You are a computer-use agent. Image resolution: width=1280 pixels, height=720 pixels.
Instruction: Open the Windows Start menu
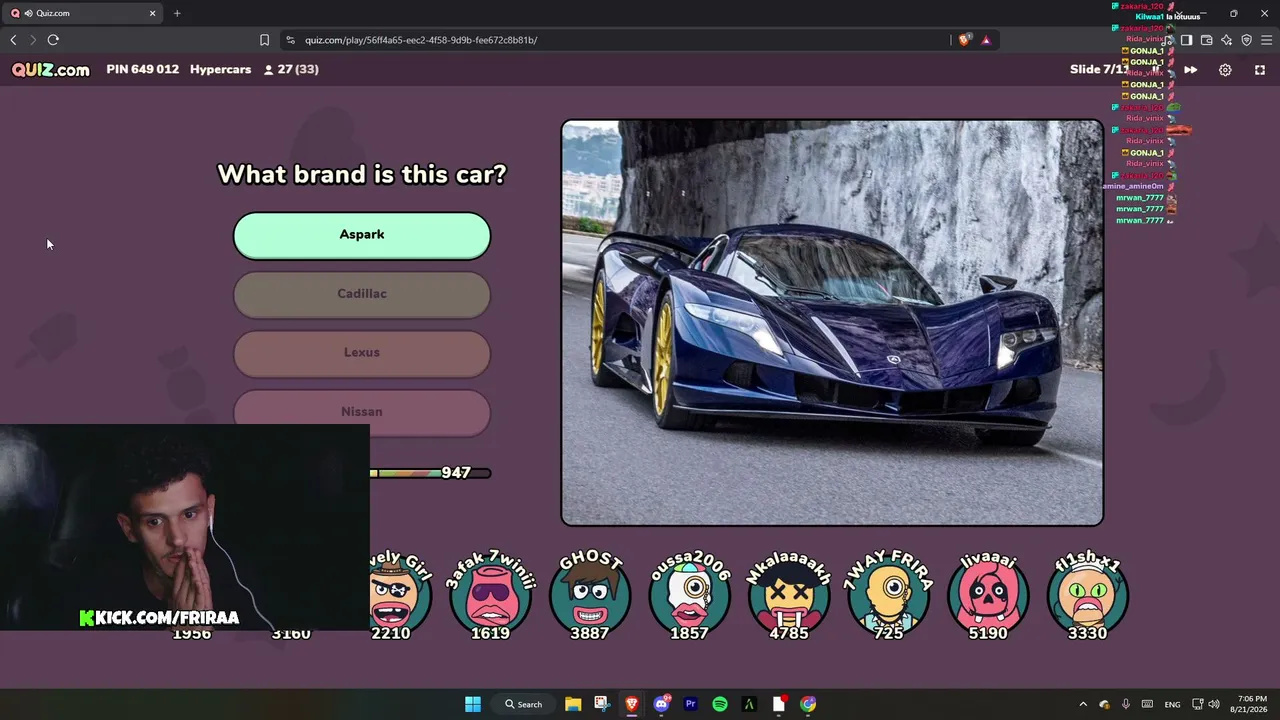tap(473, 704)
